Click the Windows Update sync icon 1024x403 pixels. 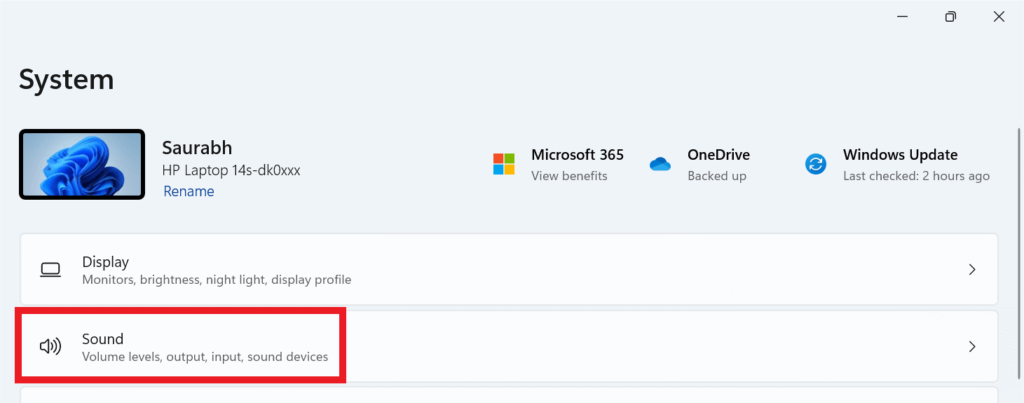816,164
